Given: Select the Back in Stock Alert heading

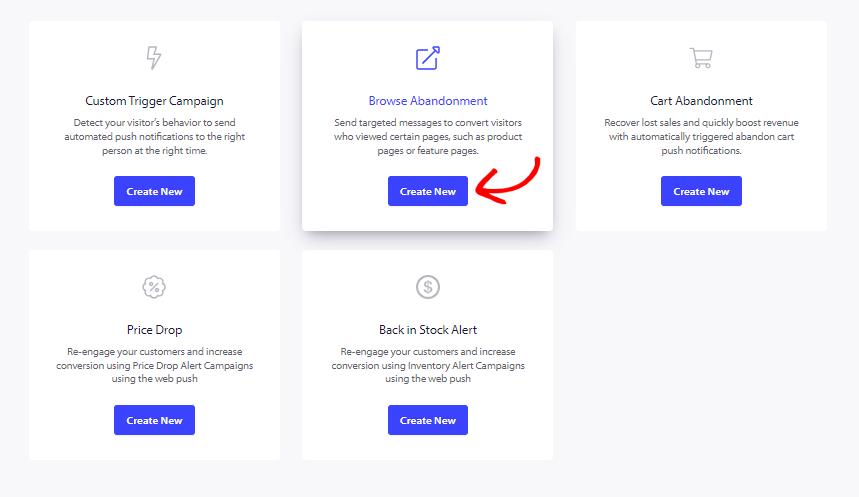Looking at the screenshot, I should 428,330.
